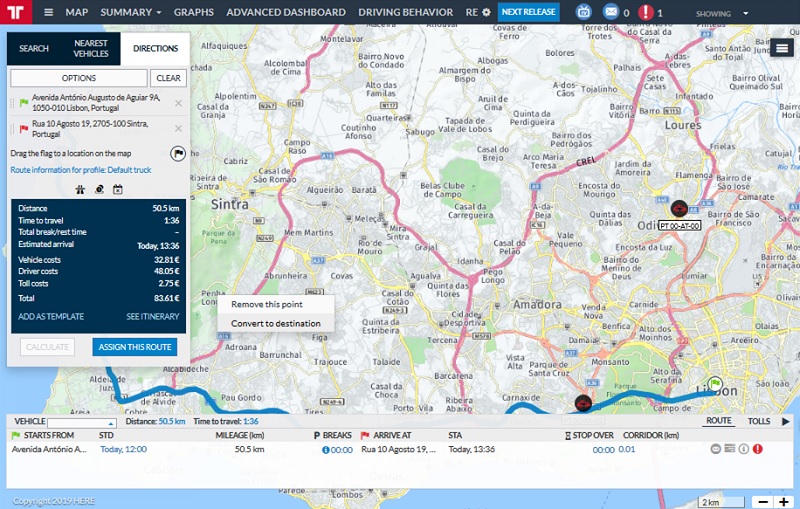This screenshot has height=509, width=800.
Task: Open the messages envelope icon
Action: coord(611,13)
